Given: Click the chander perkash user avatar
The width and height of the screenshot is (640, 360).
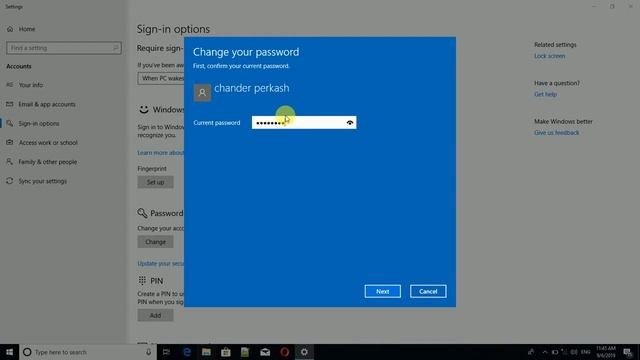Looking at the screenshot, I should (202, 93).
